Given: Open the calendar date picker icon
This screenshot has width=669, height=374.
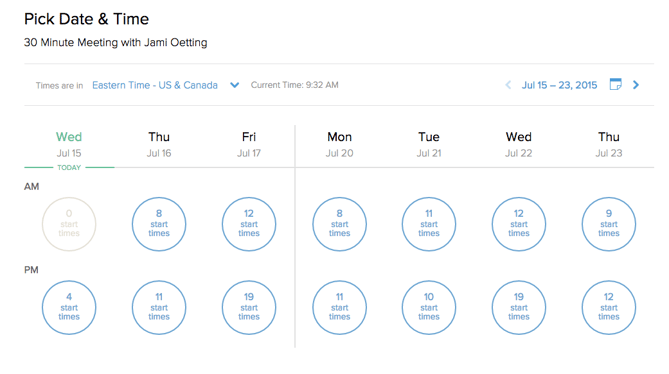Looking at the screenshot, I should click(x=615, y=84).
